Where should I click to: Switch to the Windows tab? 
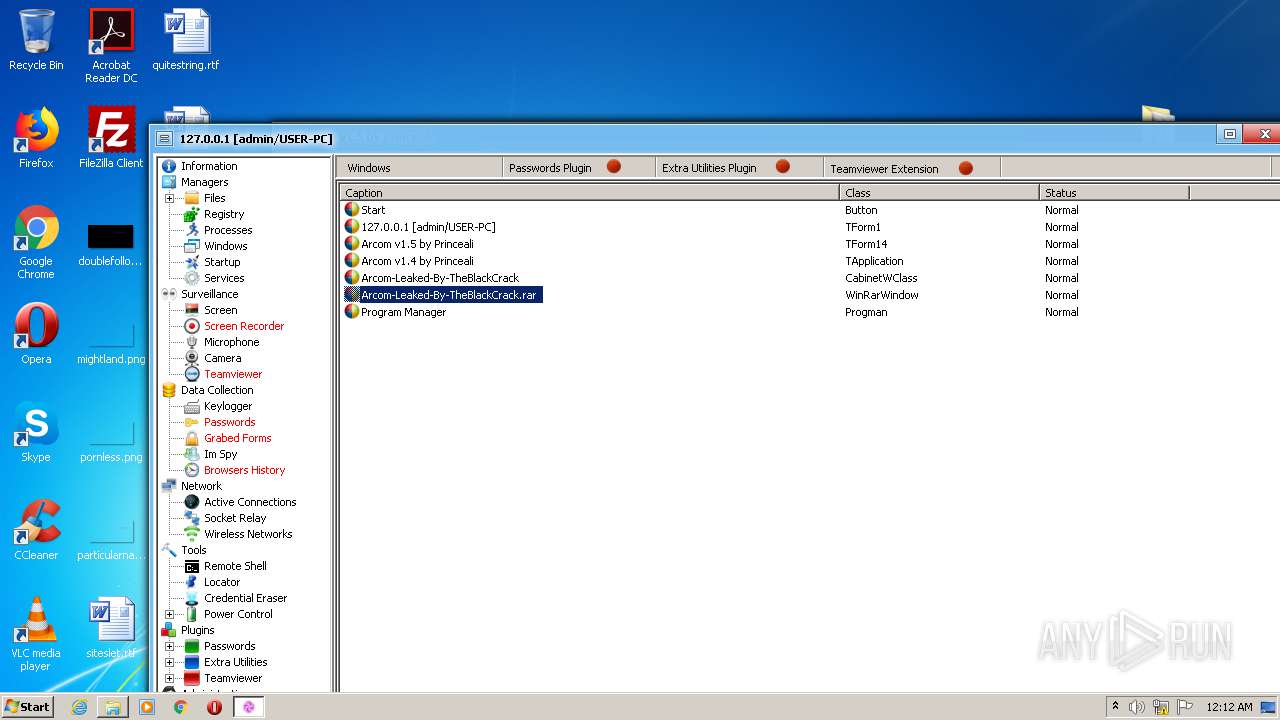pos(419,168)
